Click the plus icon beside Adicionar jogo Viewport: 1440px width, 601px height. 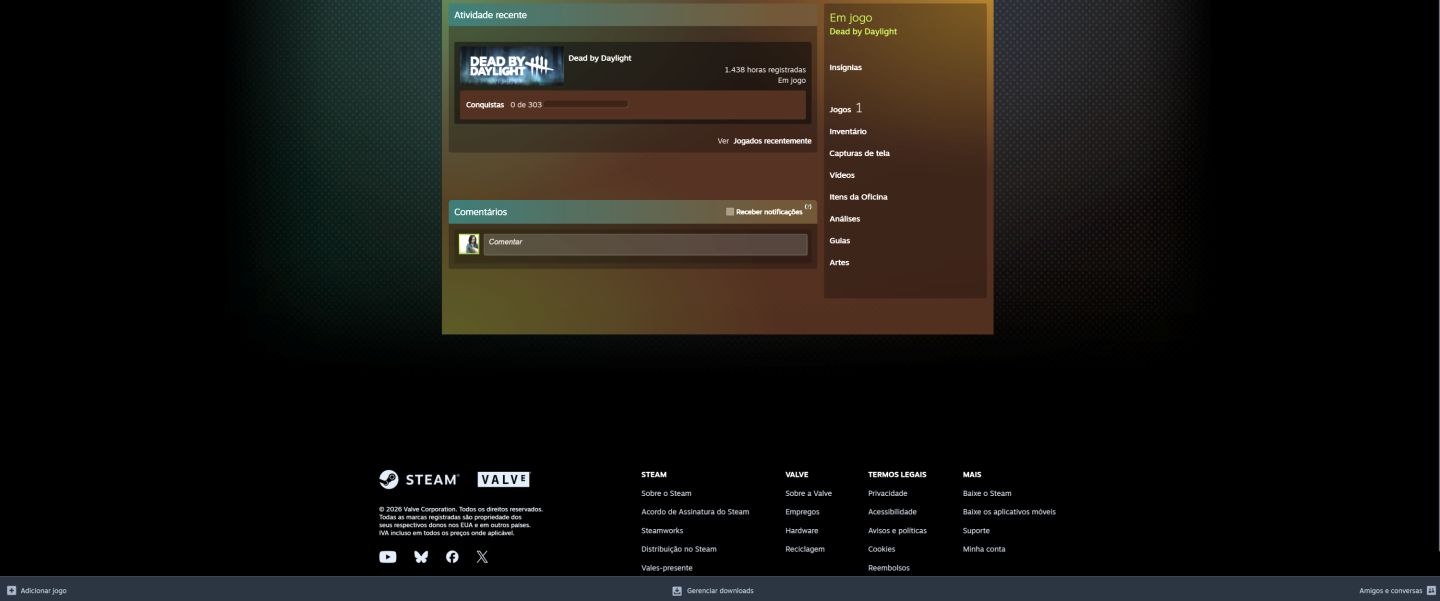(12, 591)
